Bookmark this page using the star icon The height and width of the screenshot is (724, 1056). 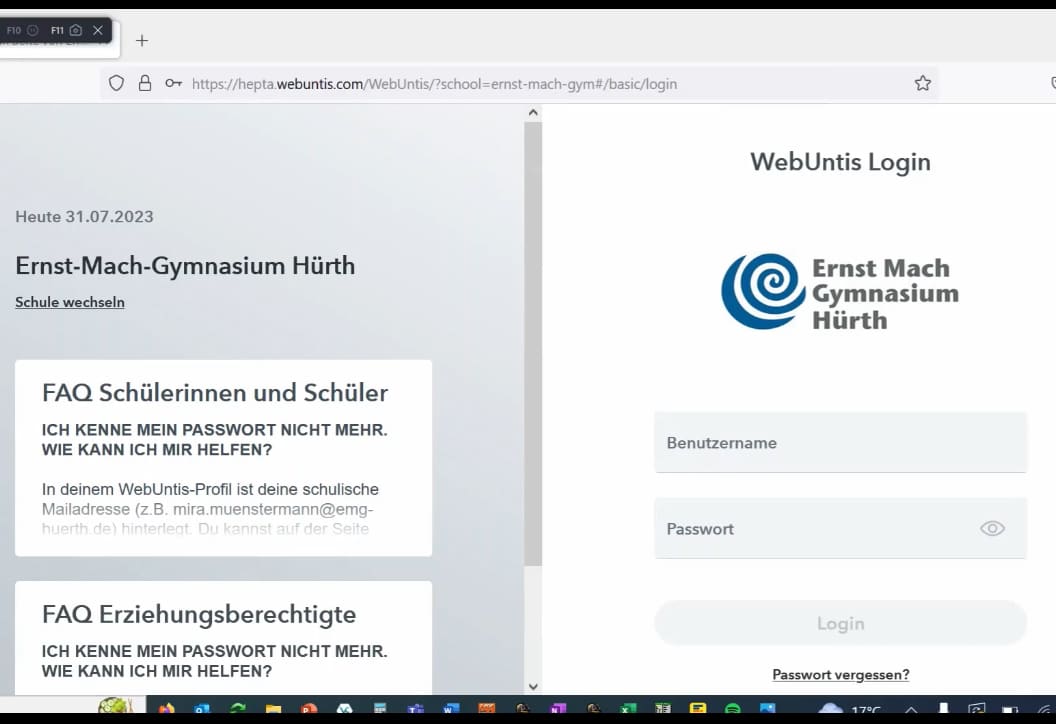pyautogui.click(x=922, y=83)
